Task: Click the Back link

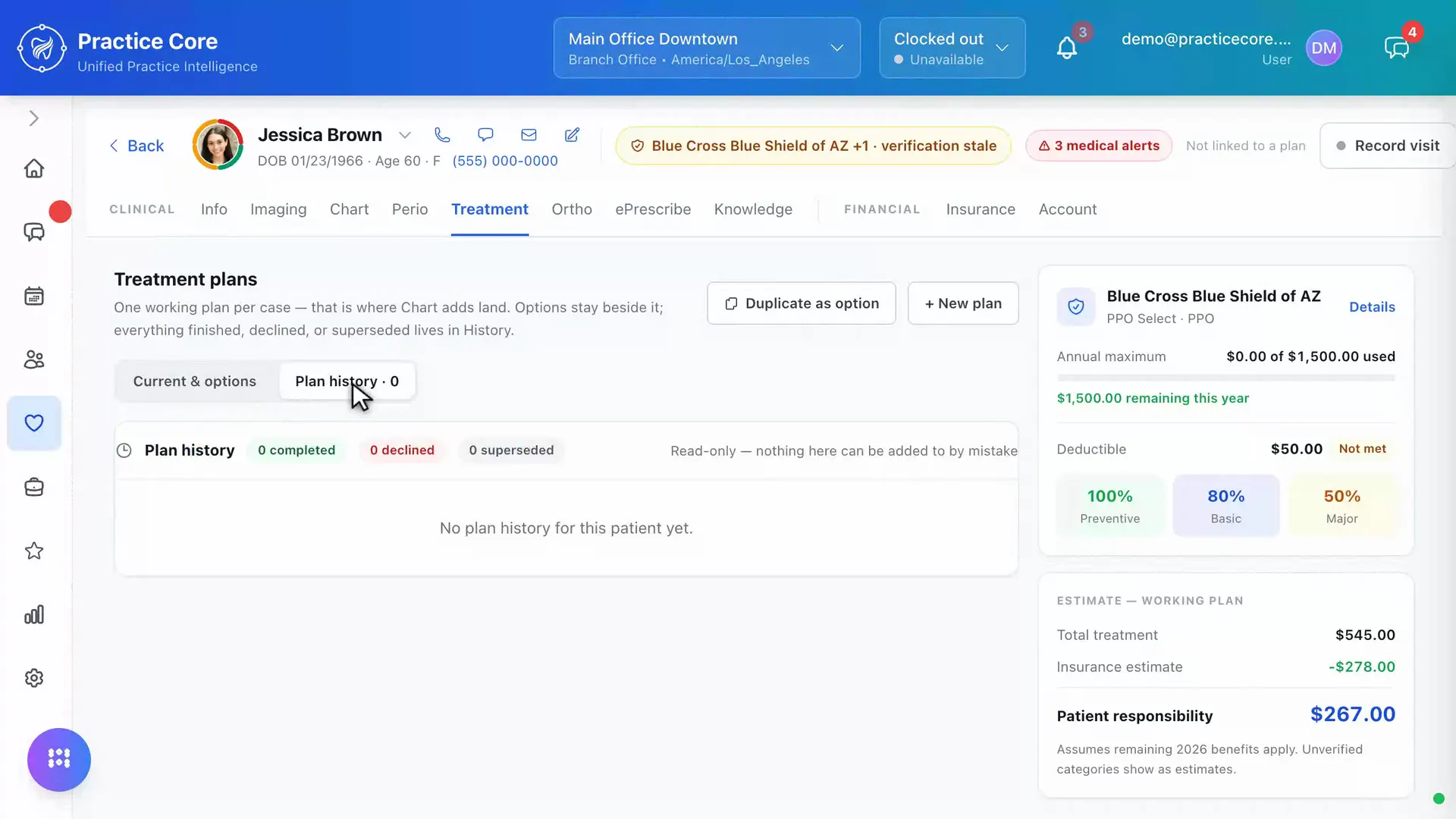Action: tap(136, 146)
